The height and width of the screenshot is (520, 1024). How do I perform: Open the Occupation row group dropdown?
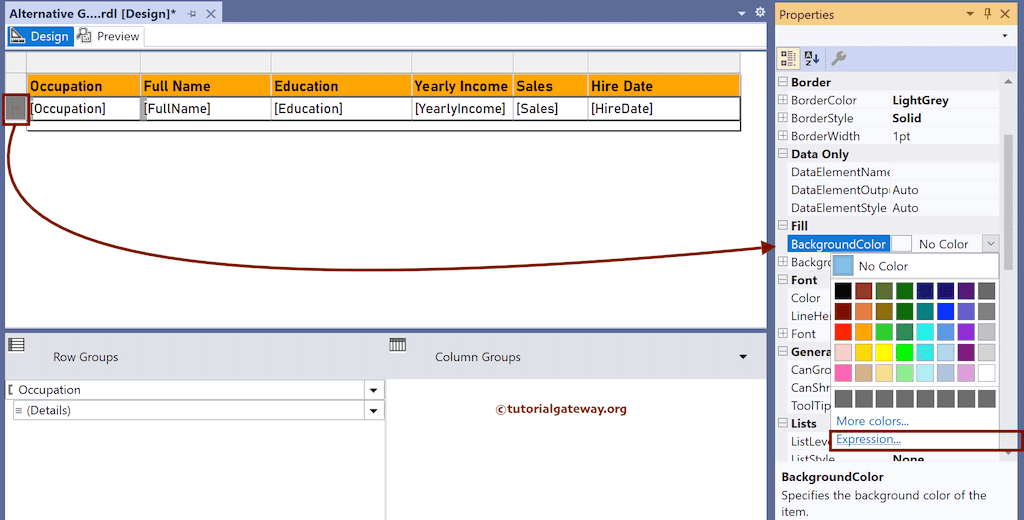[374, 390]
